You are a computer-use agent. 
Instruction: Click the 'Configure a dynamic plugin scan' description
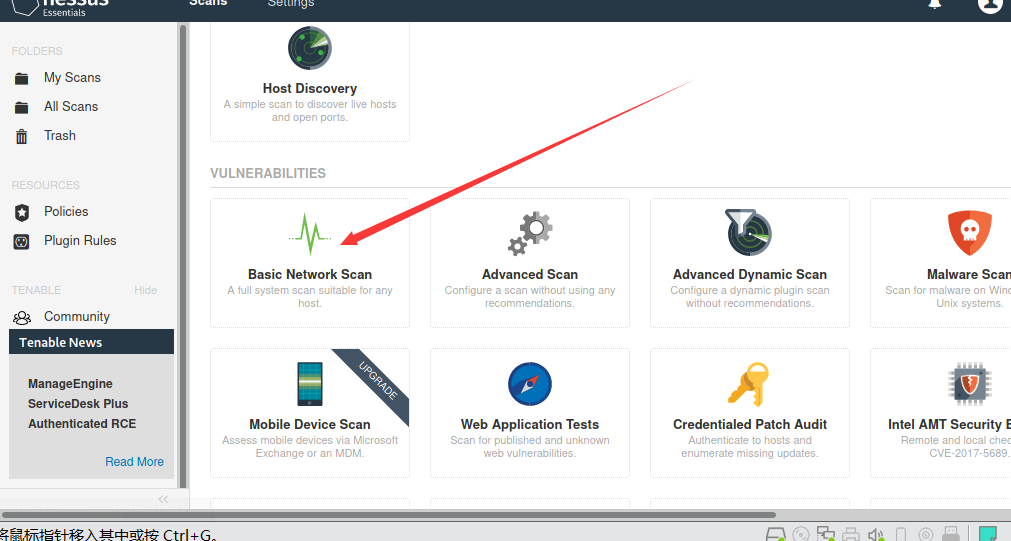click(x=750, y=297)
